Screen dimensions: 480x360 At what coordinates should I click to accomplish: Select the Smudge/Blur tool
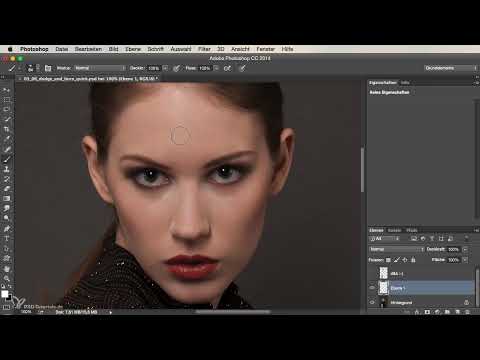[6, 208]
